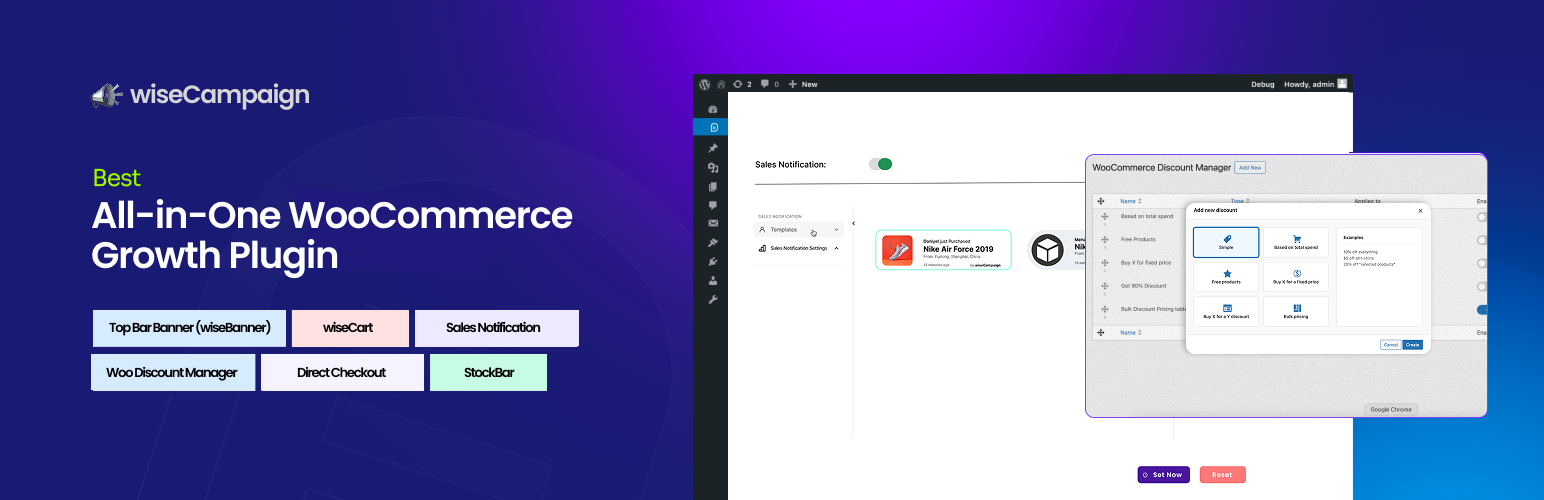This screenshot has height=500, width=1544.
Task: Open the envelope mail icon in sidebar
Action: click(x=713, y=223)
